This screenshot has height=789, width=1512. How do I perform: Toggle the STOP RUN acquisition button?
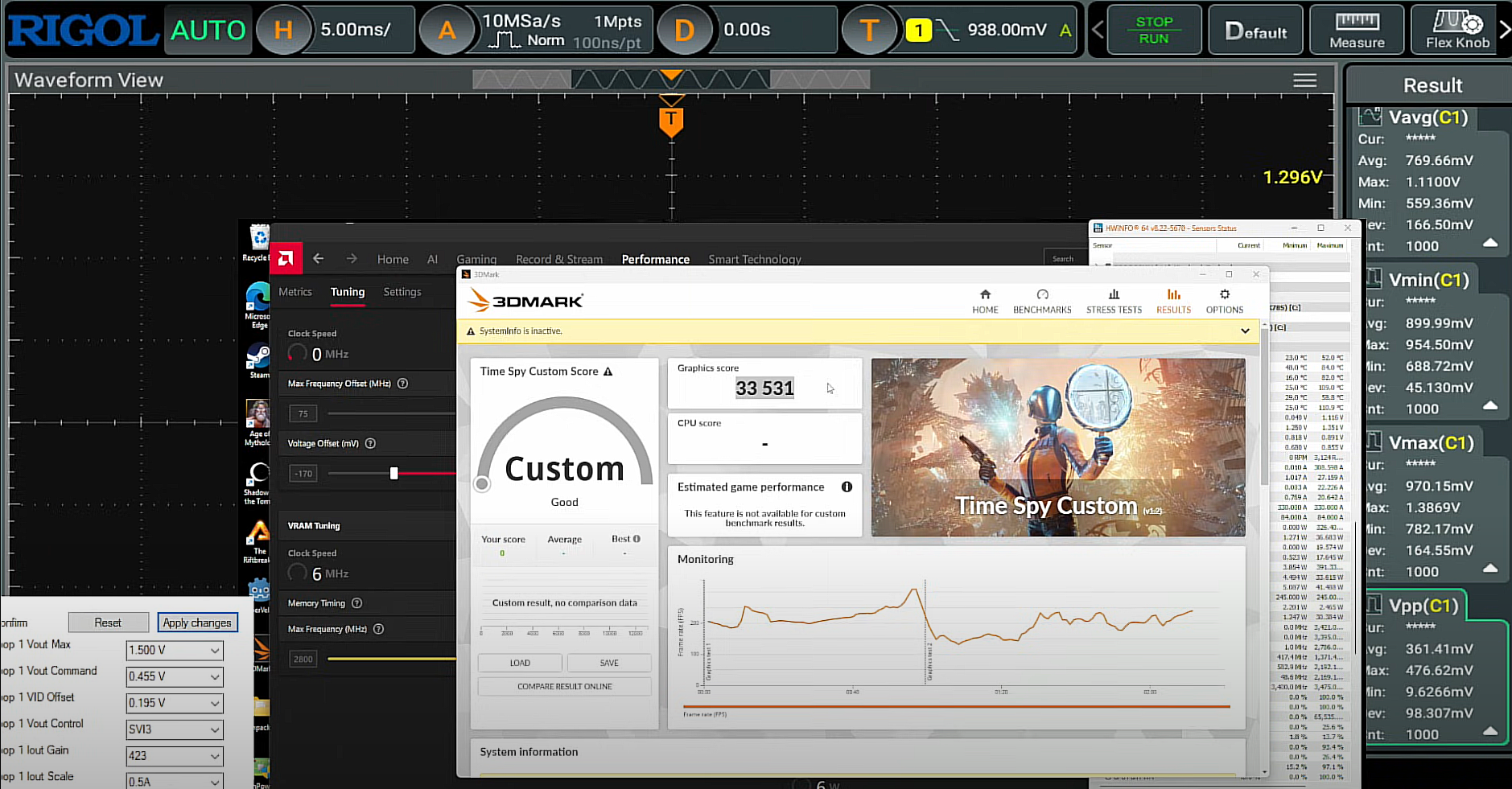pos(1154,30)
